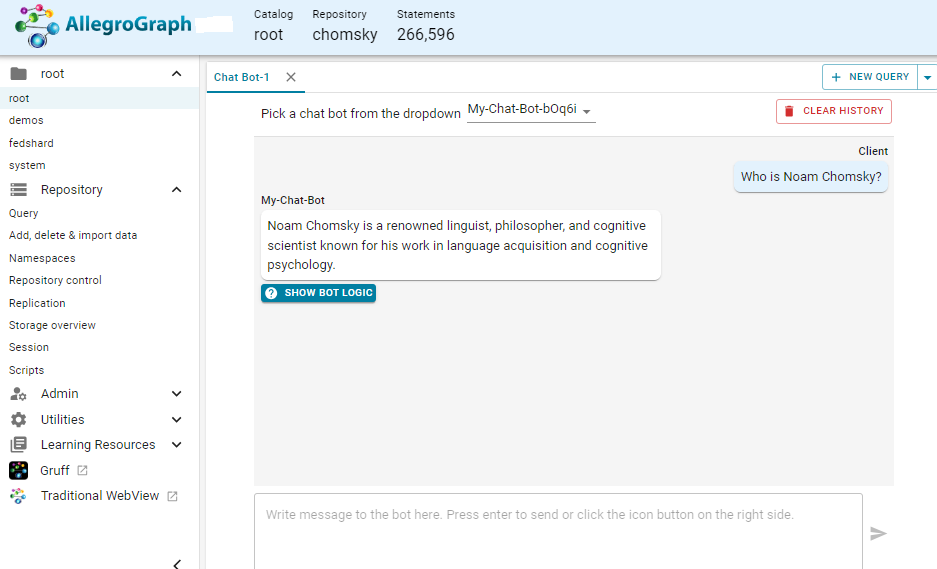Collapse the sidebar with bottom chevron
This screenshot has height=569, width=937.
(177, 563)
